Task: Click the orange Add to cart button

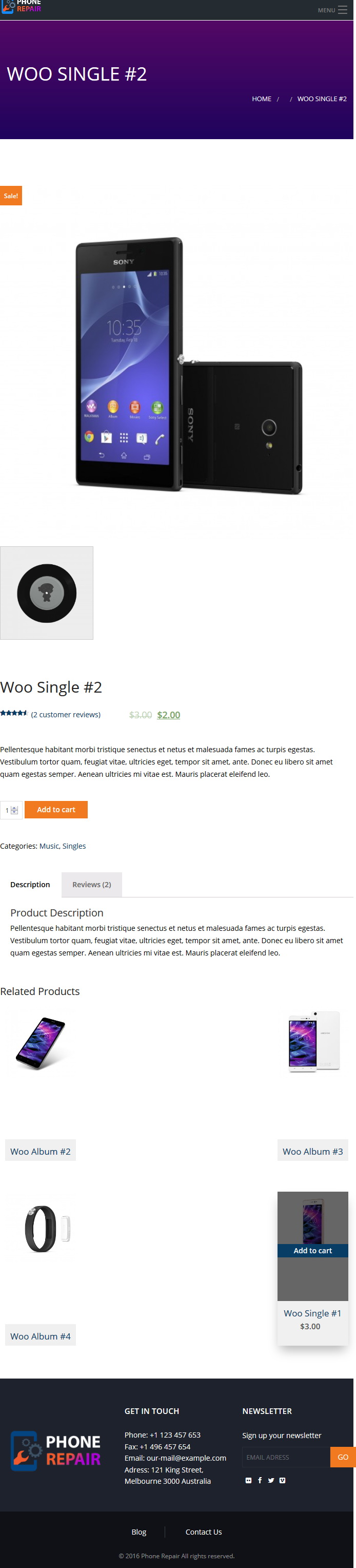Action: click(56, 809)
